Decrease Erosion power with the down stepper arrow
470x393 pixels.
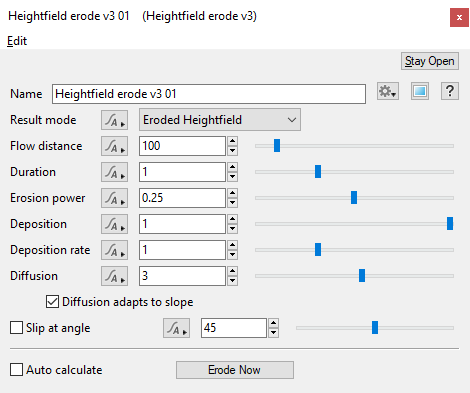[233, 203]
